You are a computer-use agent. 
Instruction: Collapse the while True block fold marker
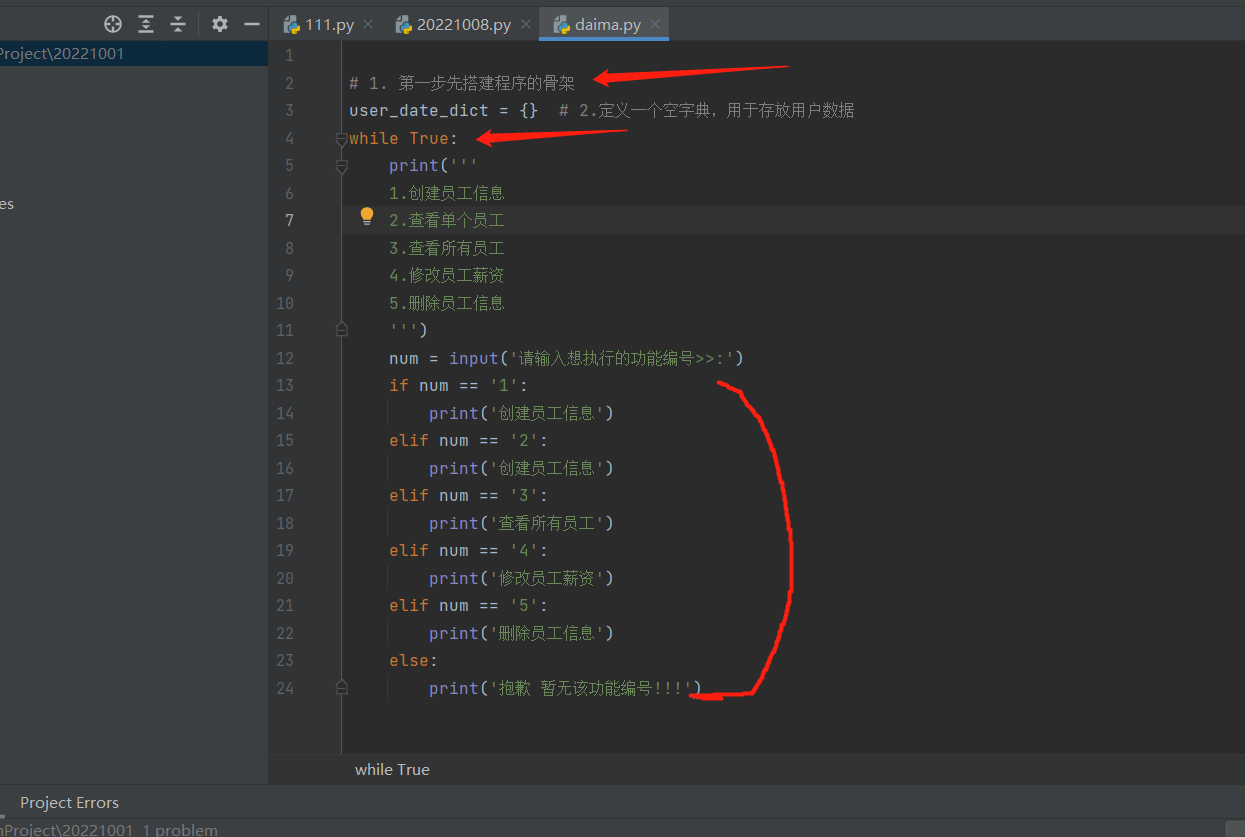(x=342, y=139)
